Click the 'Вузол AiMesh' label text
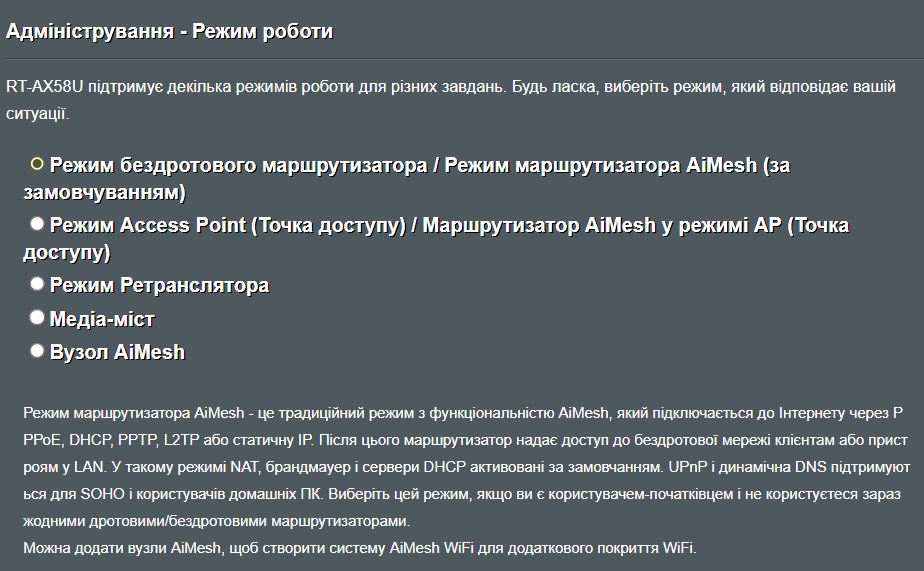 [117, 352]
